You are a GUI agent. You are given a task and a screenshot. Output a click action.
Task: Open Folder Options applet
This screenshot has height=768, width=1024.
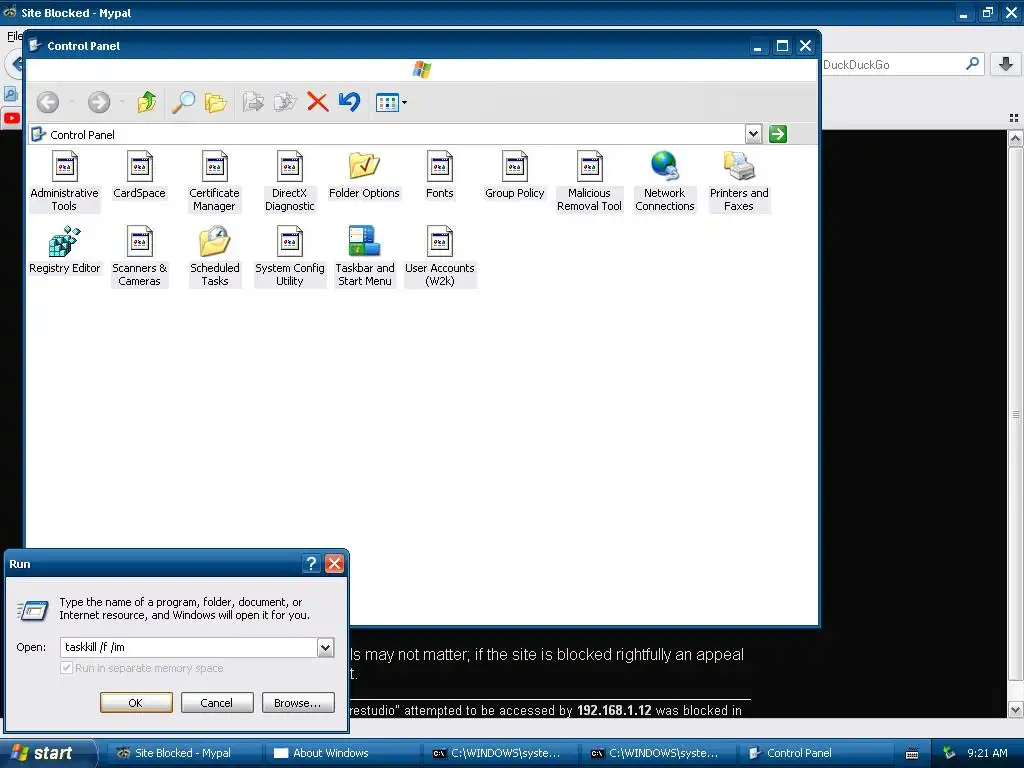coord(364,175)
